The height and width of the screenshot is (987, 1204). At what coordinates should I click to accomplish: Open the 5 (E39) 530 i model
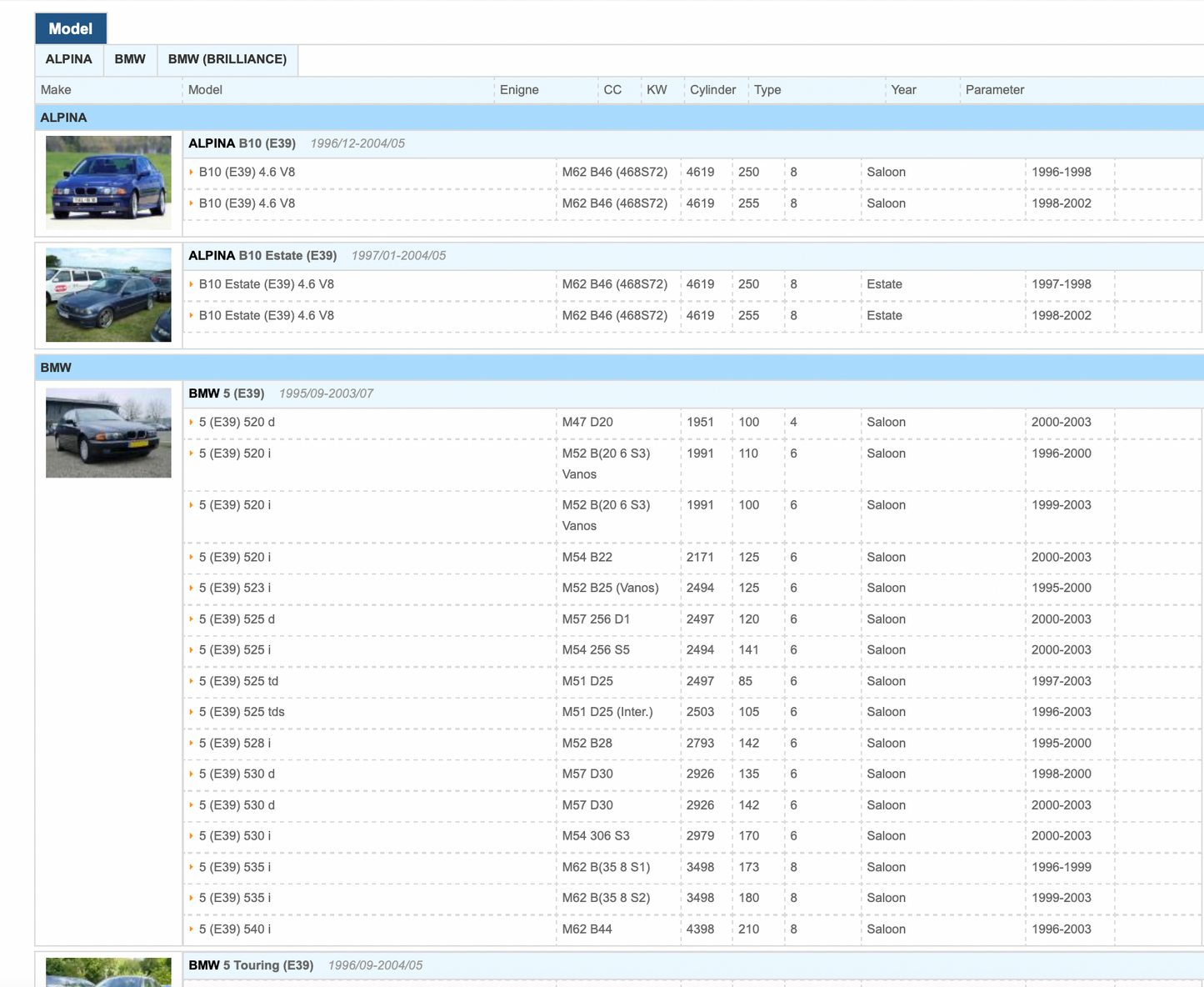(235, 836)
